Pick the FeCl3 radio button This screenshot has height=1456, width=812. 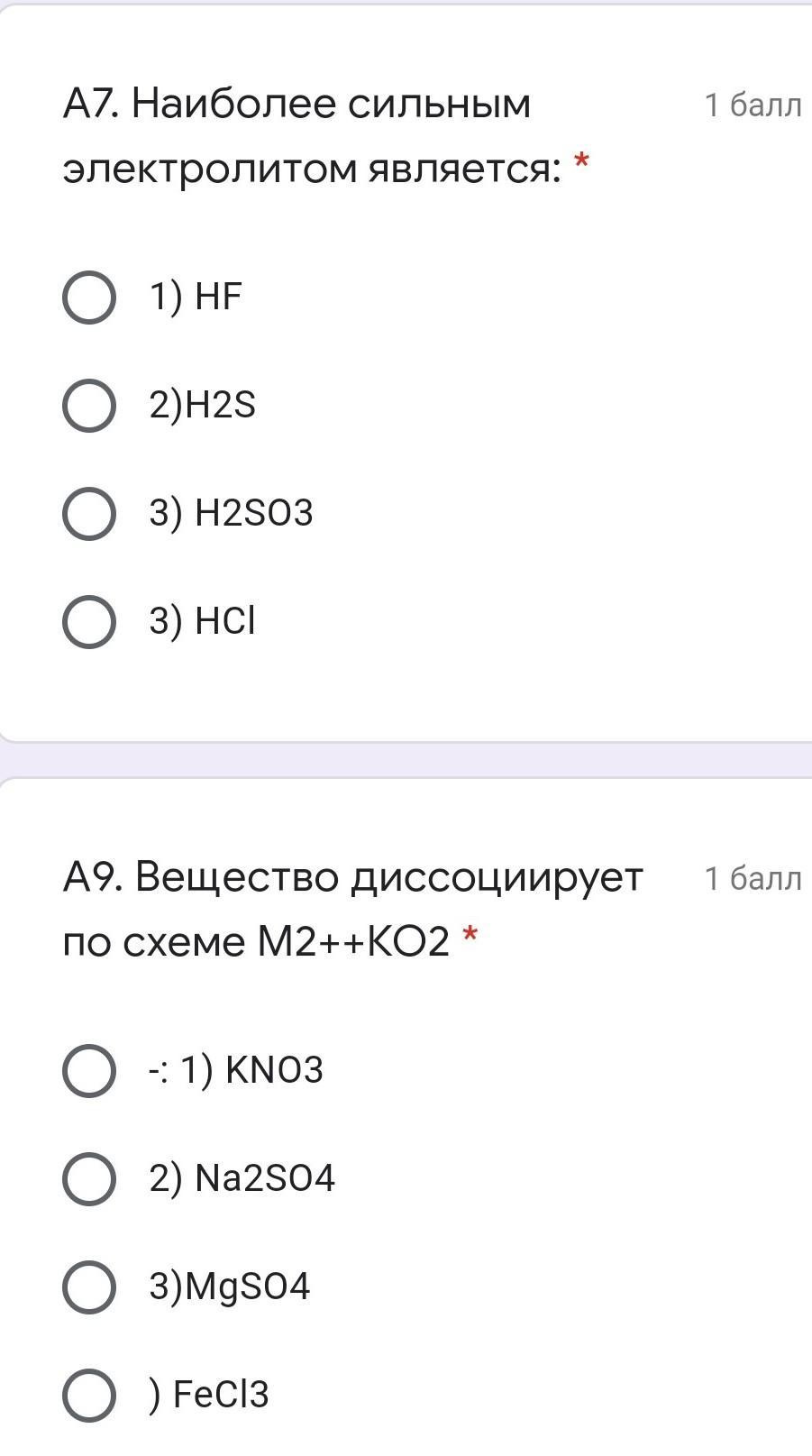pyautogui.click(x=89, y=1395)
